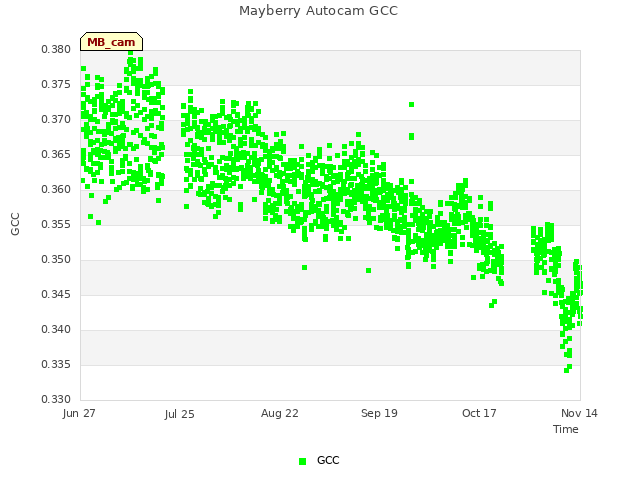This screenshot has height=480, width=640.
Task: Click the Jun 27 x-axis label
Action: [79, 413]
